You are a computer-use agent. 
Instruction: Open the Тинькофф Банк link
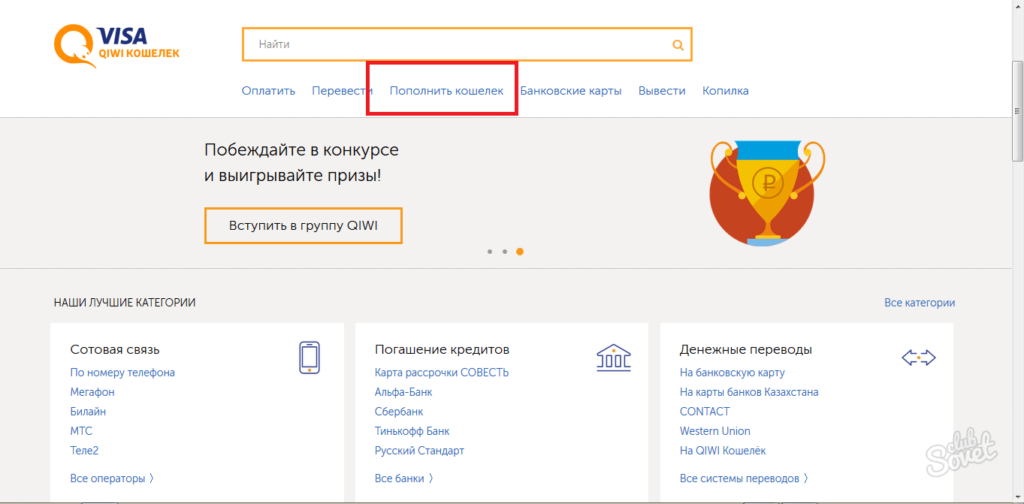pyautogui.click(x=412, y=432)
